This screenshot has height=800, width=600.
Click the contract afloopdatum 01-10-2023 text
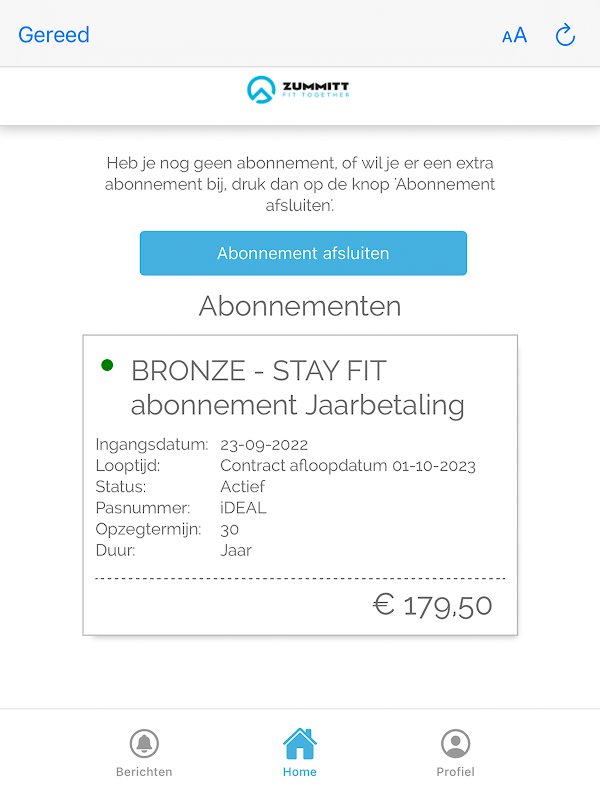(348, 466)
